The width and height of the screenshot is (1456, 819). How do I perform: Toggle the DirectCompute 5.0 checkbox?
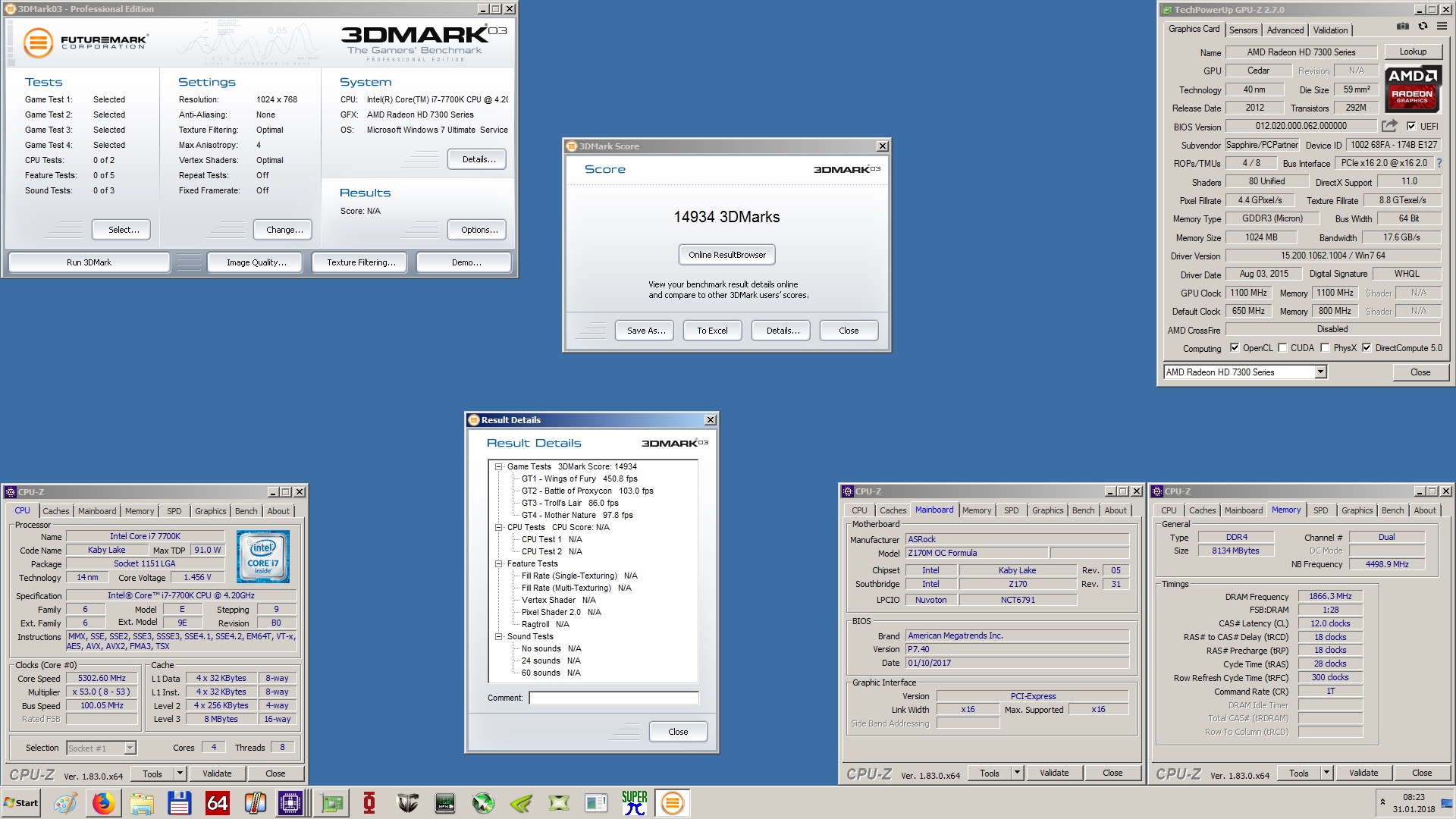(x=1367, y=348)
